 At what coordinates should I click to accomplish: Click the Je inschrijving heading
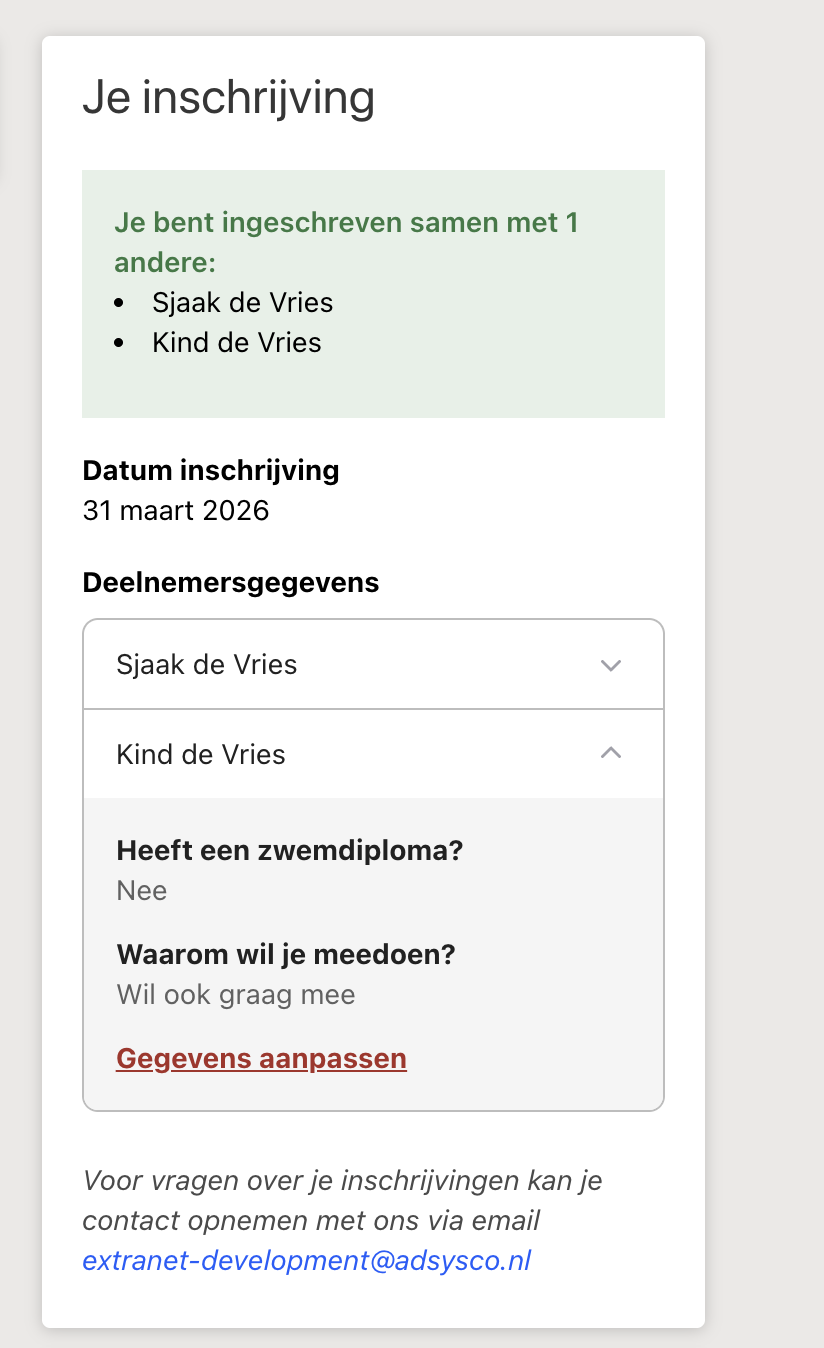click(x=228, y=97)
